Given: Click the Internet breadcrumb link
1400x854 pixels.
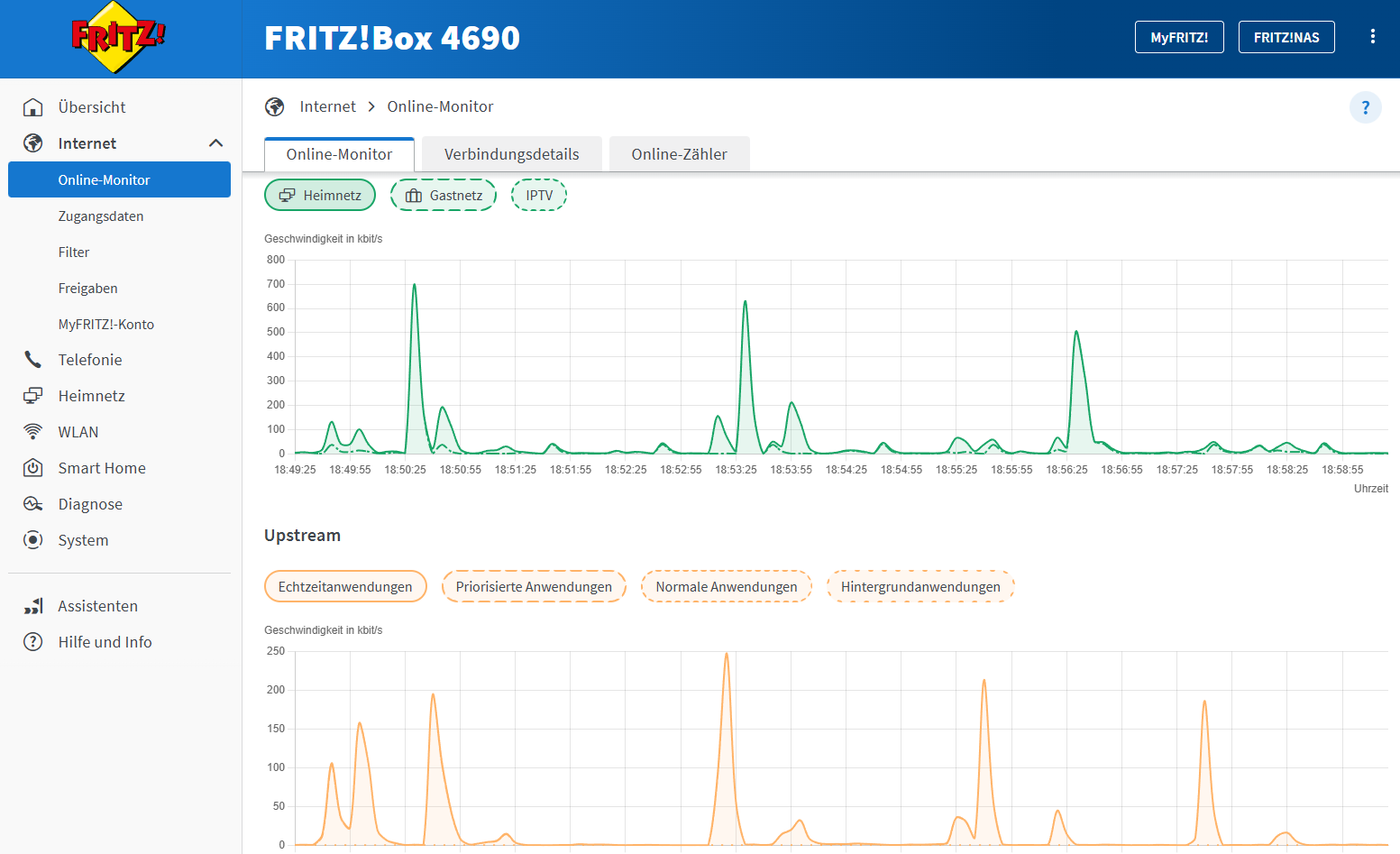Looking at the screenshot, I should click(x=327, y=106).
